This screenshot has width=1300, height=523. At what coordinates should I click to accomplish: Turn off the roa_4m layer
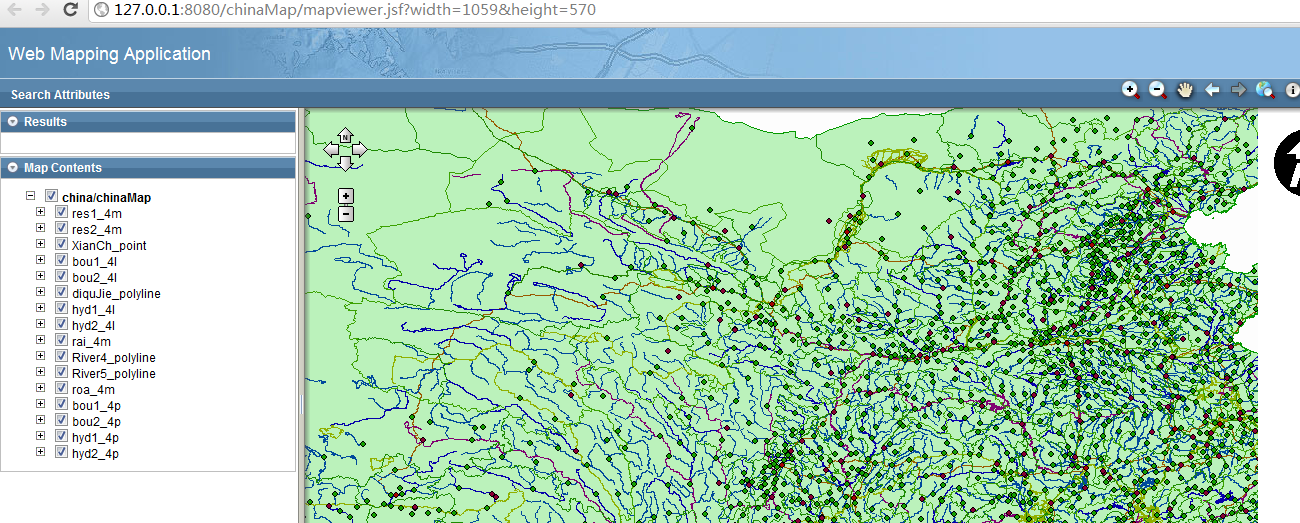61,389
